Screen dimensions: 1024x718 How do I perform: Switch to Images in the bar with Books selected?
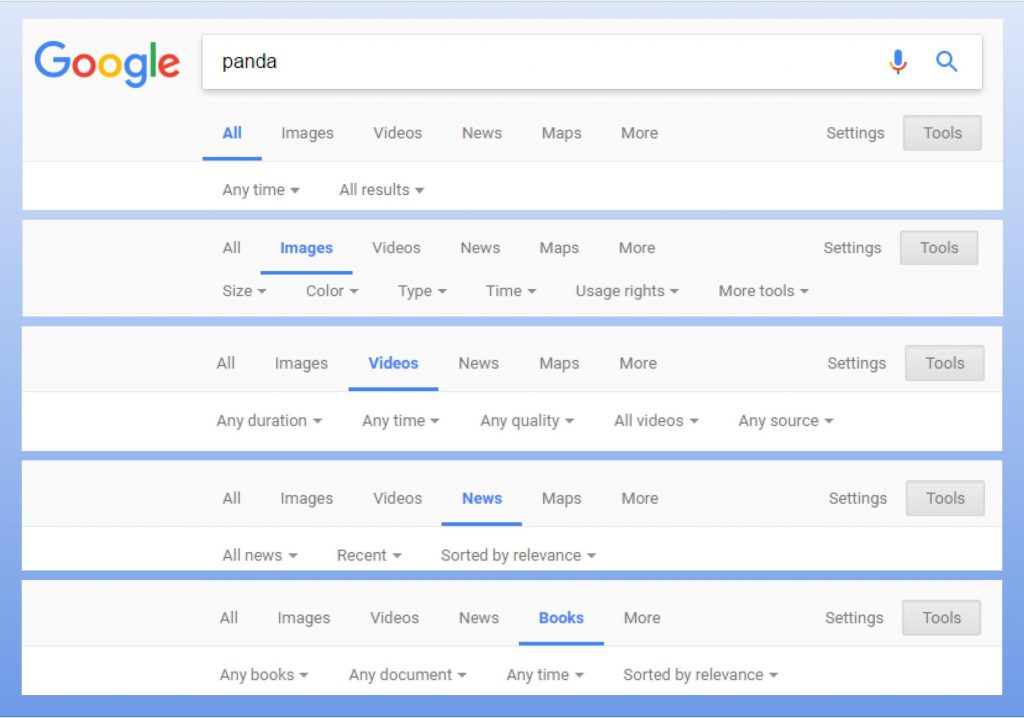[304, 618]
